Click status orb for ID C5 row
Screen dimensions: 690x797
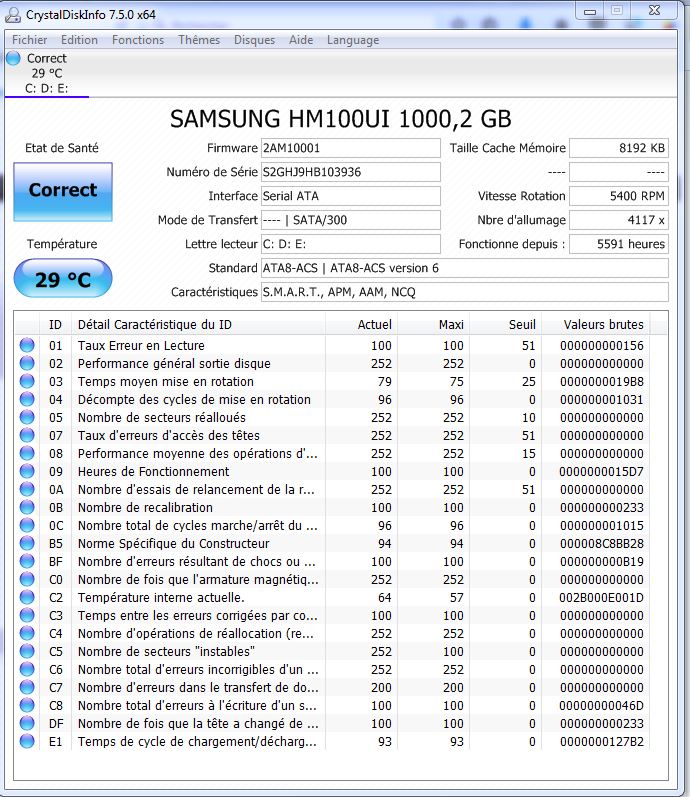pos(27,651)
